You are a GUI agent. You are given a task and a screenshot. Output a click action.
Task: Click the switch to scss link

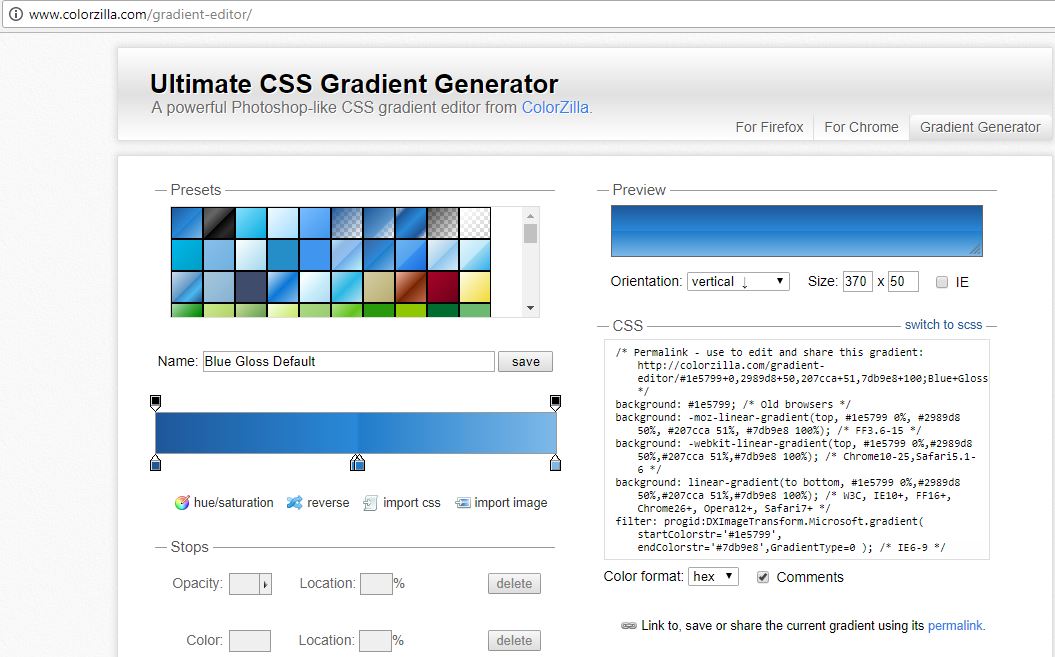(x=943, y=325)
